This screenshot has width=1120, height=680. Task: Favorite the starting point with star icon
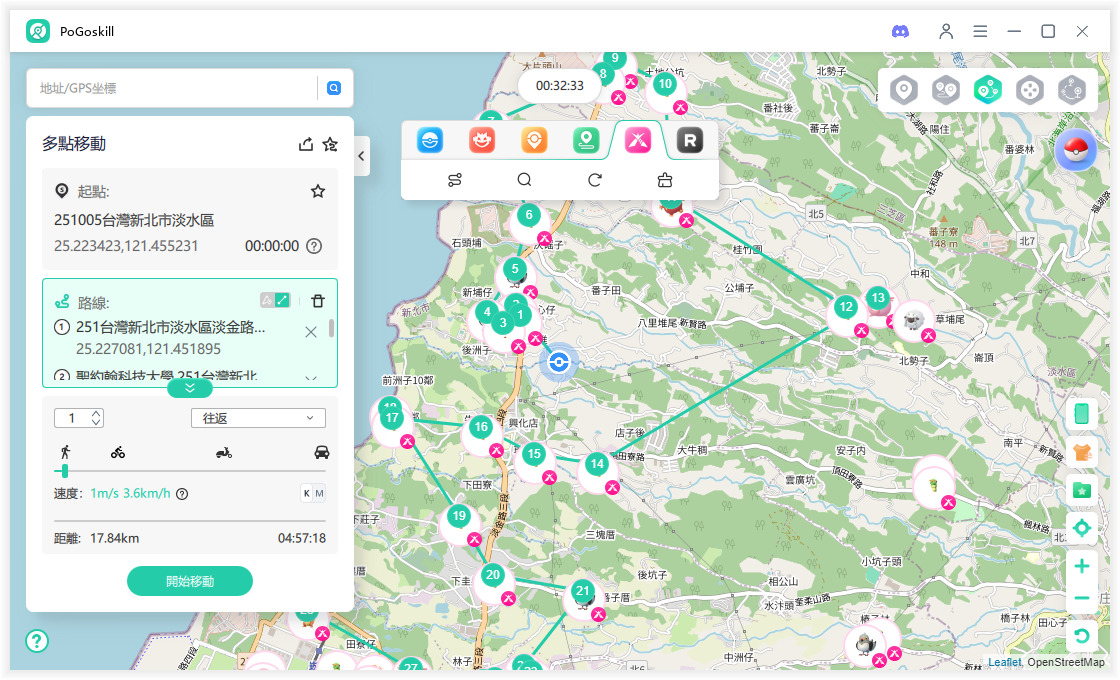click(318, 191)
